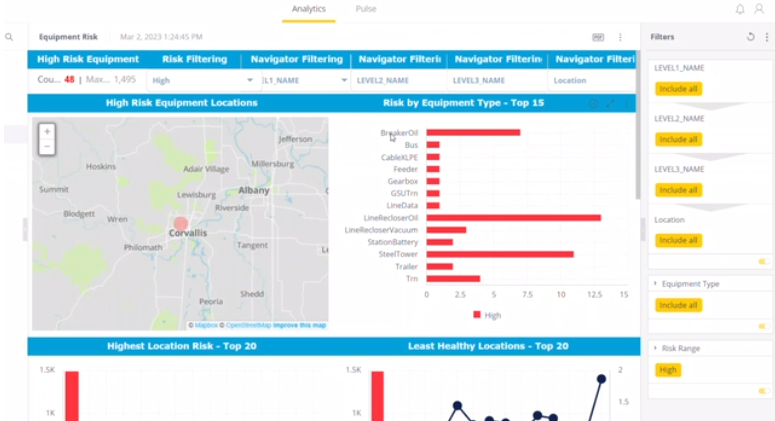Reset filters with the refresh icon
The image size is (775, 421).
pos(750,37)
